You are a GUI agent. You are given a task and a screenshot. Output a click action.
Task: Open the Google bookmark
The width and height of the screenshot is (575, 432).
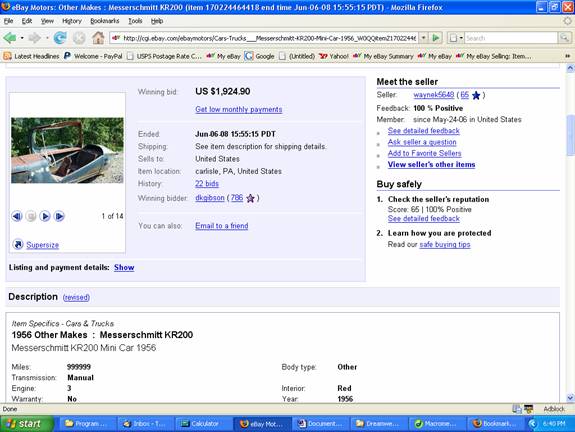pyautogui.click(x=260, y=56)
